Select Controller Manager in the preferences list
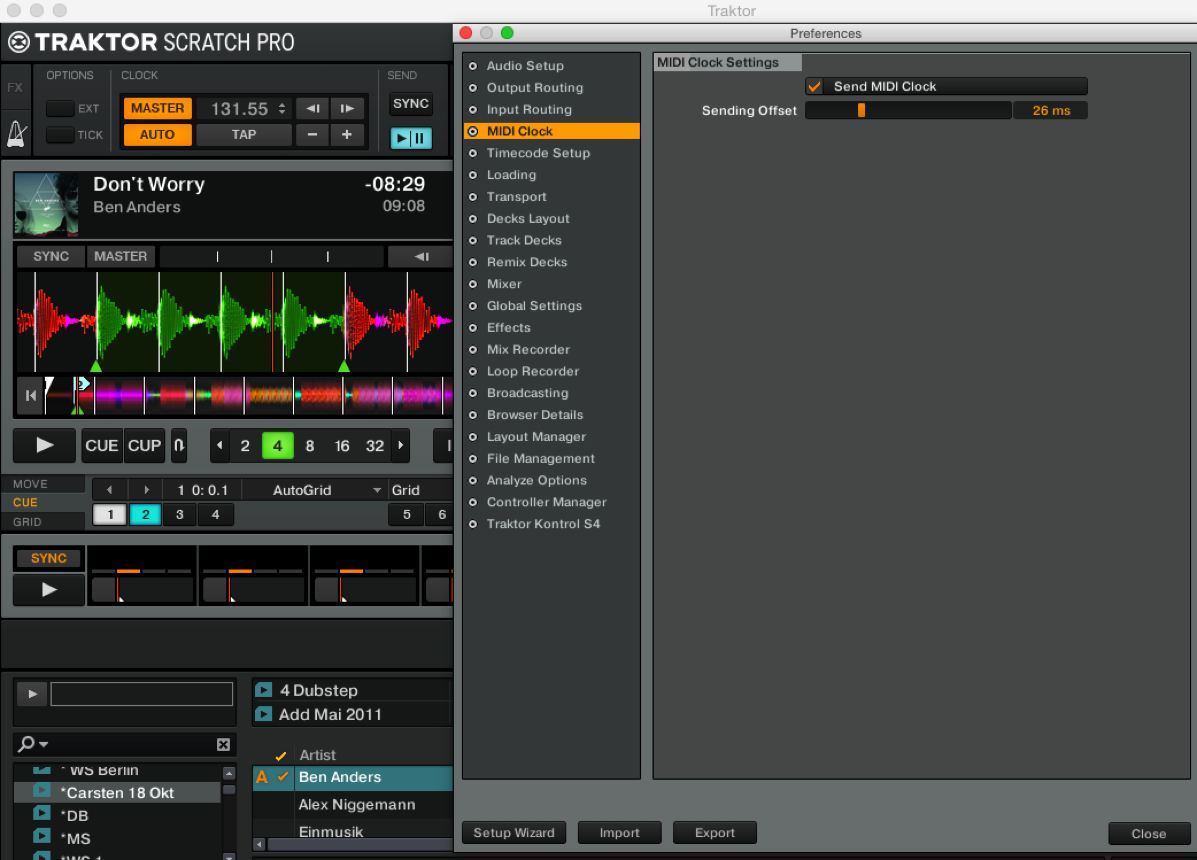The width and height of the screenshot is (1197, 860). click(x=546, y=502)
